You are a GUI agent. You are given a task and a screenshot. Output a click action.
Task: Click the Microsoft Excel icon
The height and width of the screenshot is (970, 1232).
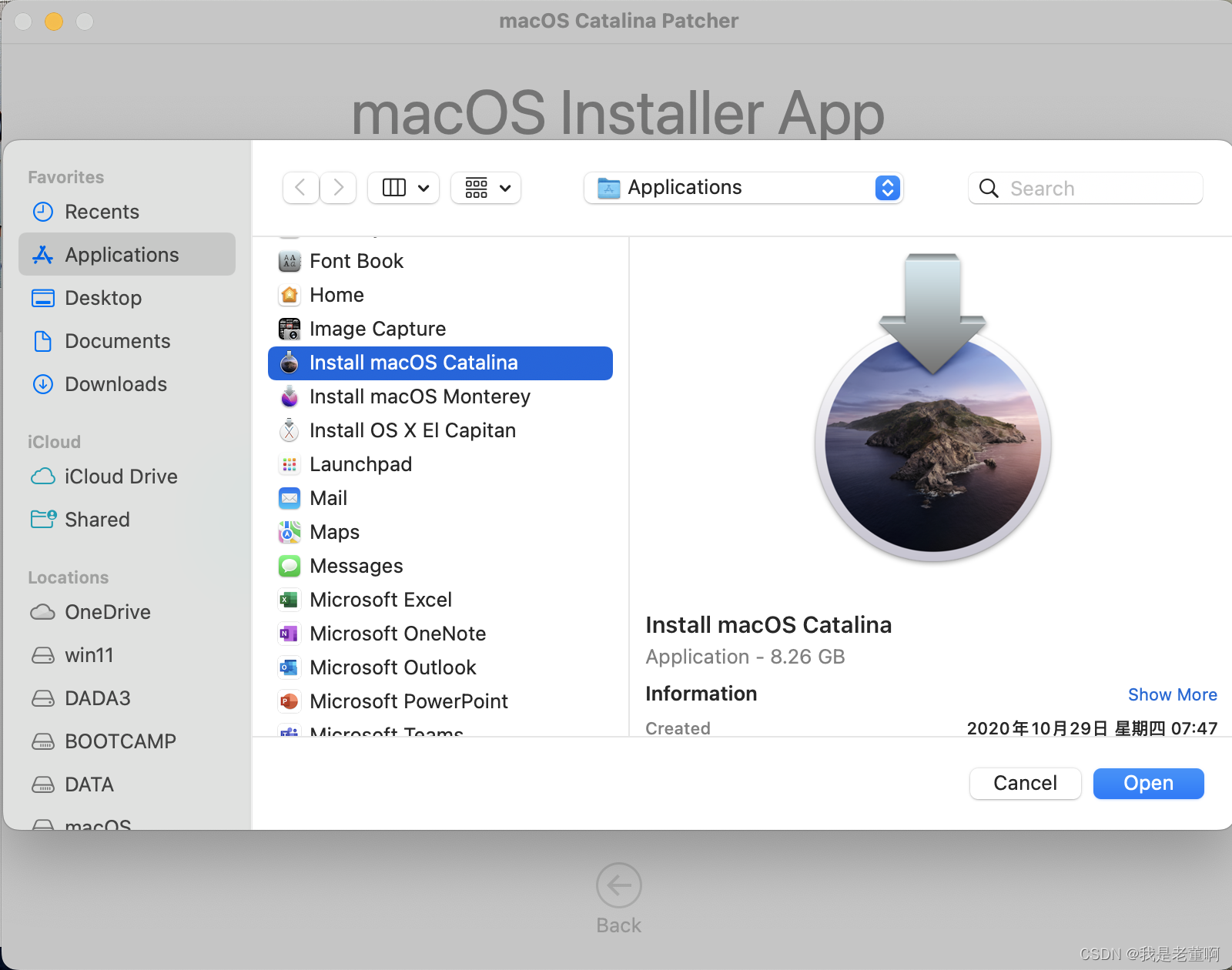coord(290,600)
